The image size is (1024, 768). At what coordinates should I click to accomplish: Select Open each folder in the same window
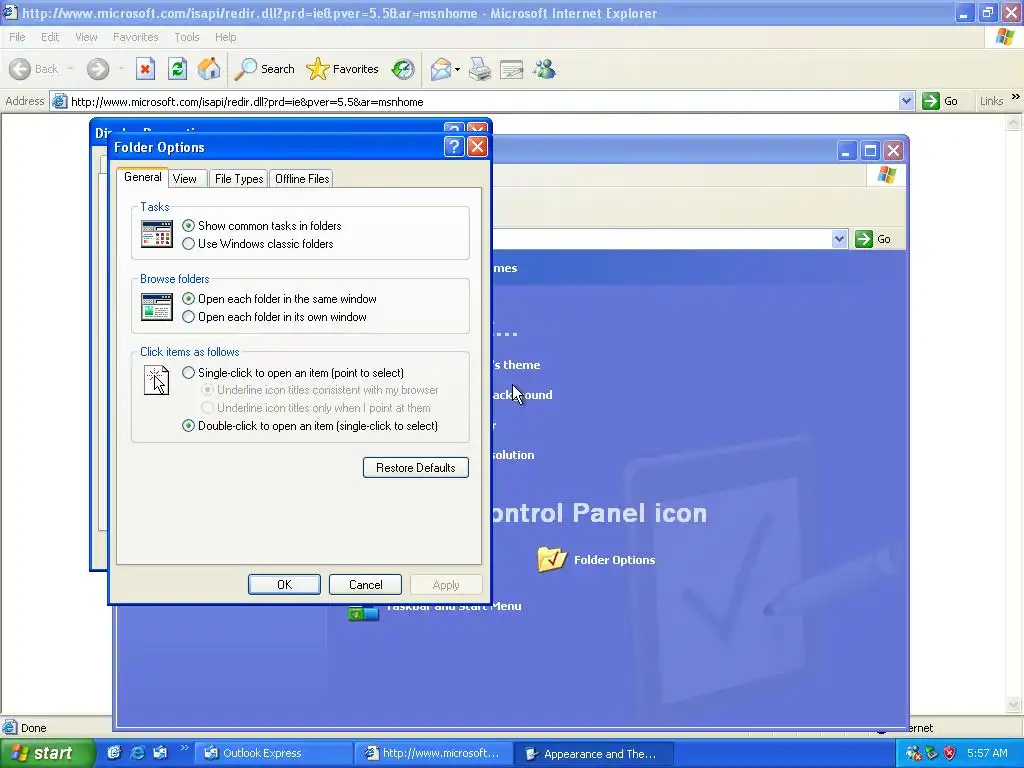pyautogui.click(x=280, y=299)
